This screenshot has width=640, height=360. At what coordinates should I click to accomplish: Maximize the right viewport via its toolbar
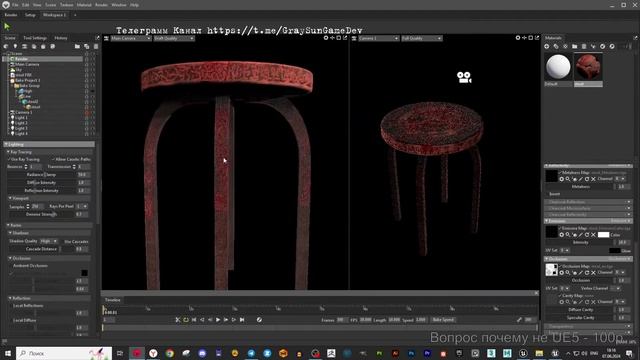pos(531,38)
